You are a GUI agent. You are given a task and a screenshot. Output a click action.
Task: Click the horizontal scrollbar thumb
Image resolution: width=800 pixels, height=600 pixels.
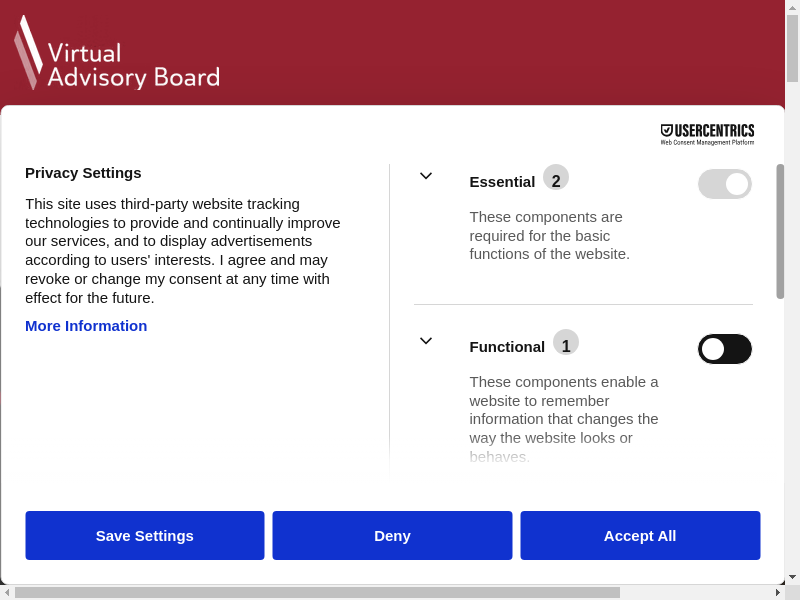317,592
